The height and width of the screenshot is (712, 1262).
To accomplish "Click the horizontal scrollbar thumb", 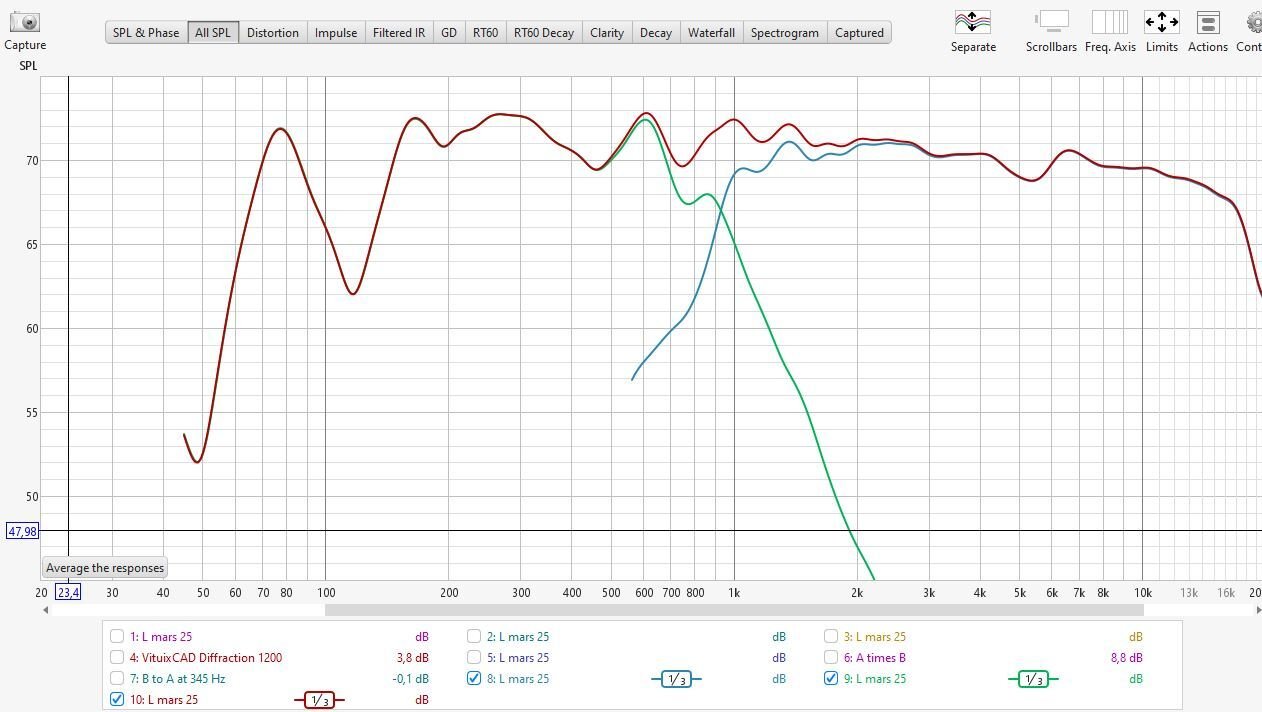I will [734, 610].
